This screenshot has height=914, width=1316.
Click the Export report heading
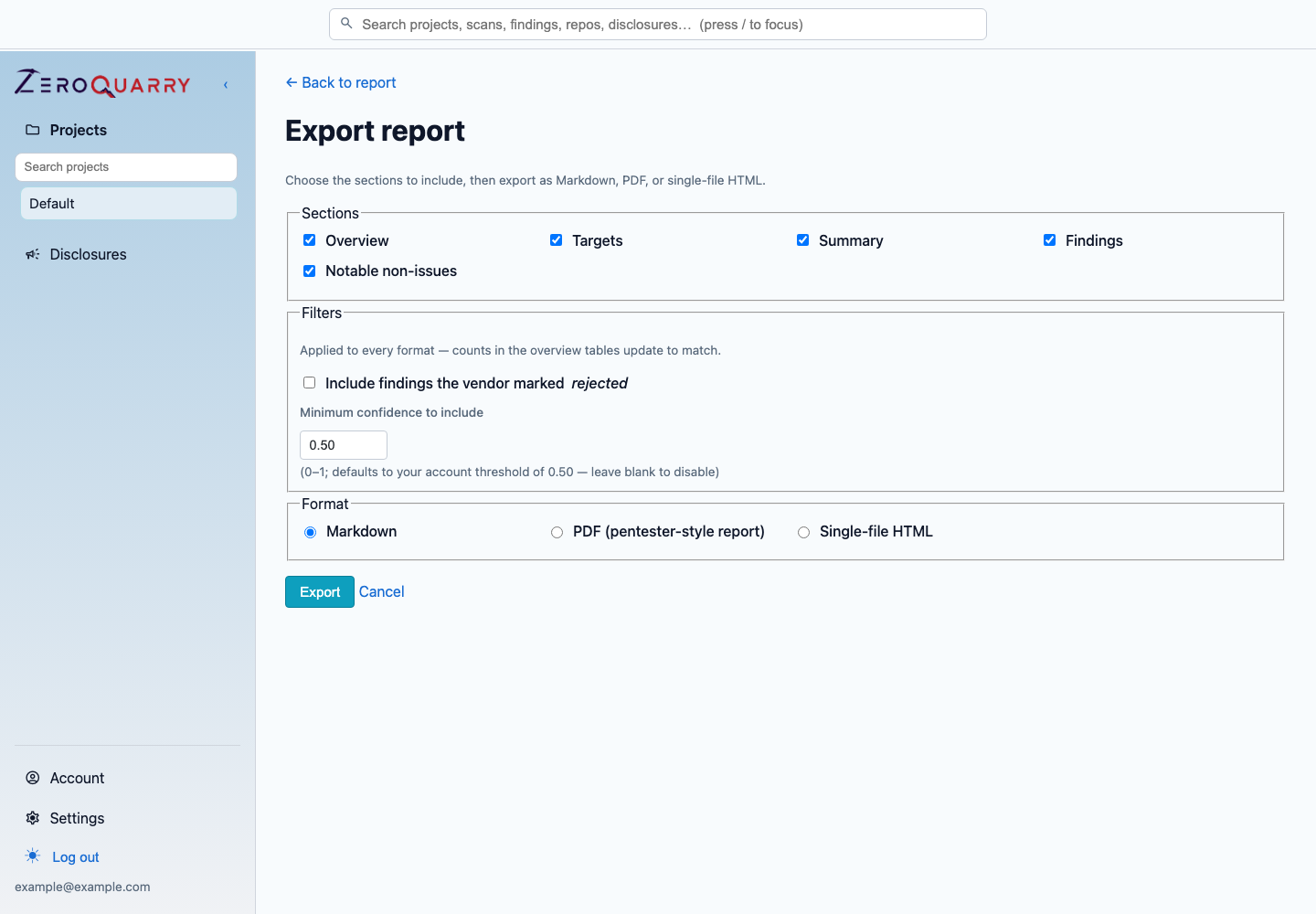click(375, 131)
